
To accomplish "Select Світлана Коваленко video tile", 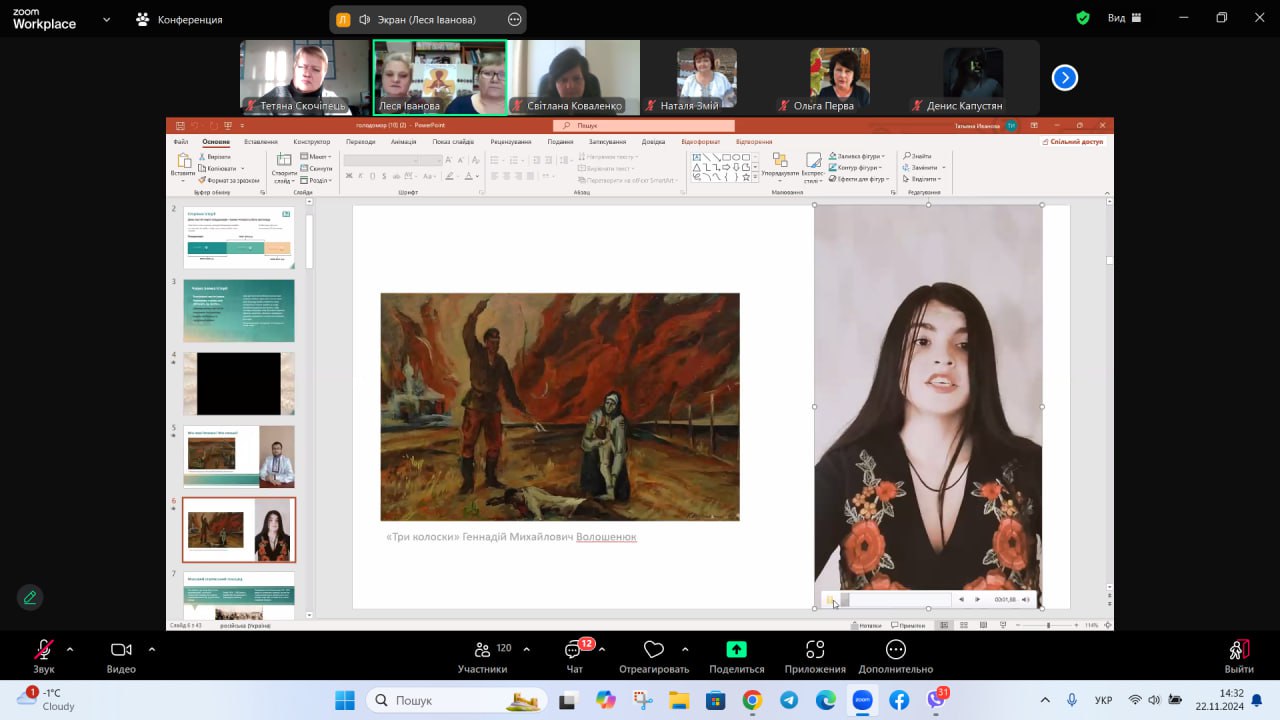I will (573, 77).
